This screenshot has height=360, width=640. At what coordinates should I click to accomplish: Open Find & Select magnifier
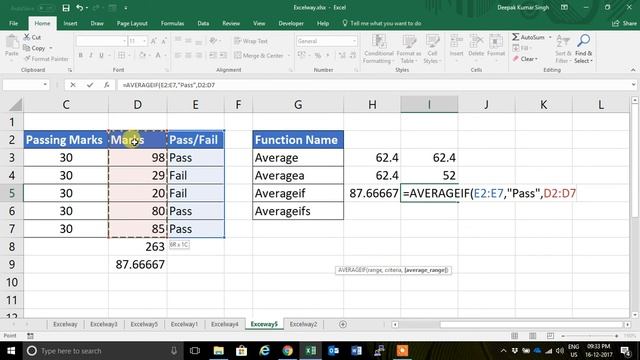point(583,49)
